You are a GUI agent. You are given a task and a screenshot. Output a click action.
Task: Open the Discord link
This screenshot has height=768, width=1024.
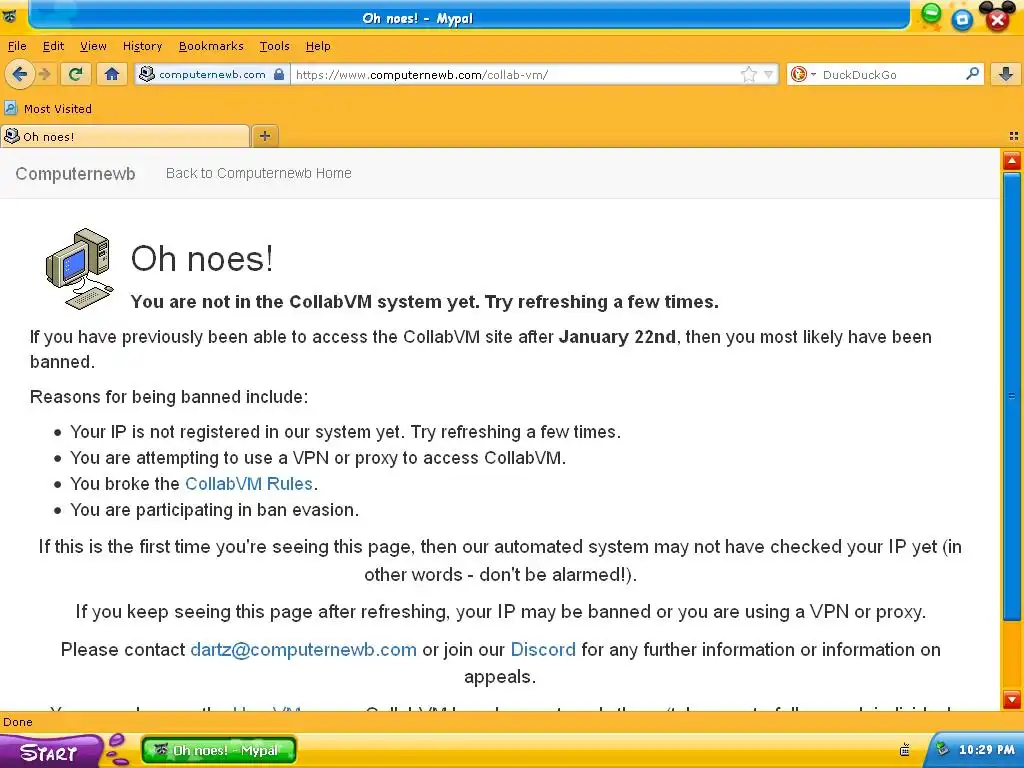point(543,650)
